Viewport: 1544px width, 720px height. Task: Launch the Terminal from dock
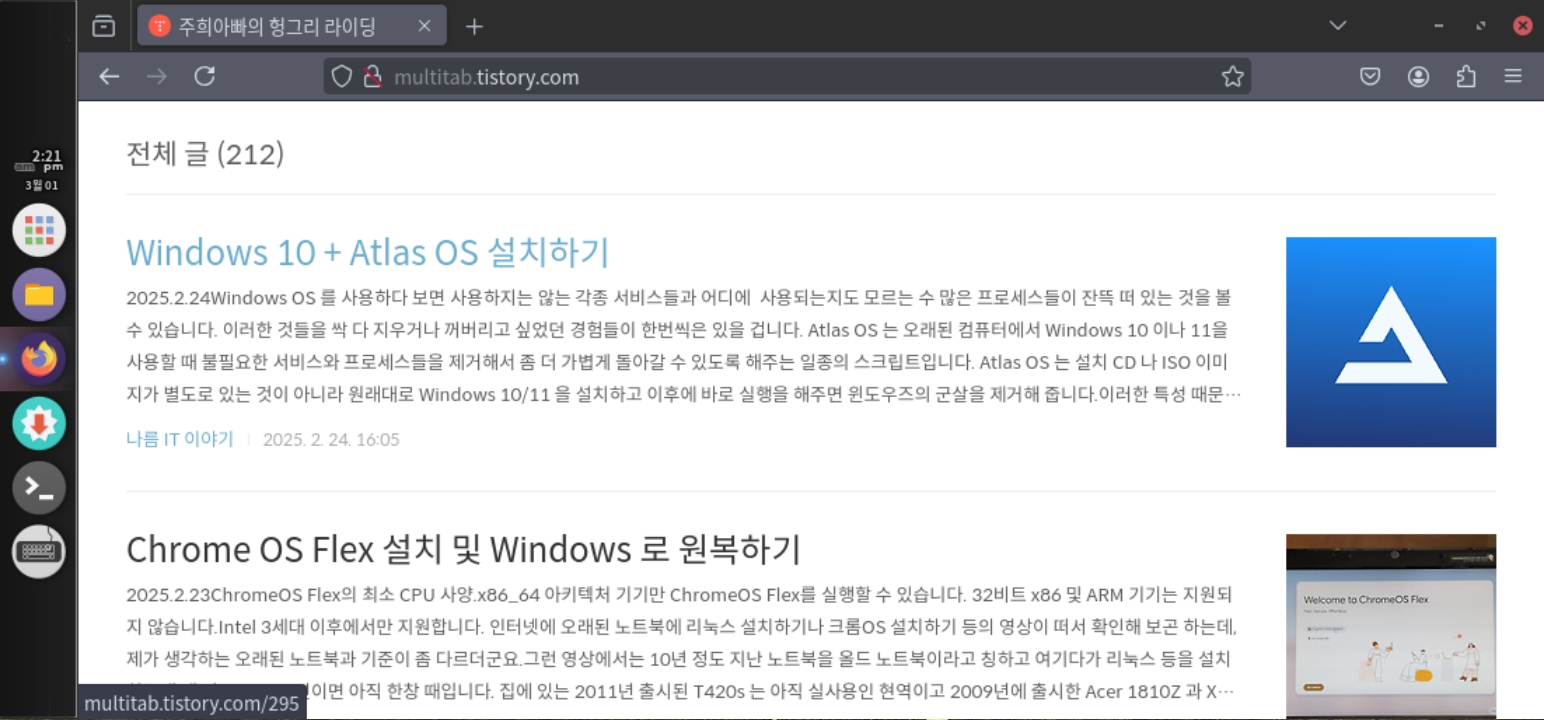coord(39,488)
